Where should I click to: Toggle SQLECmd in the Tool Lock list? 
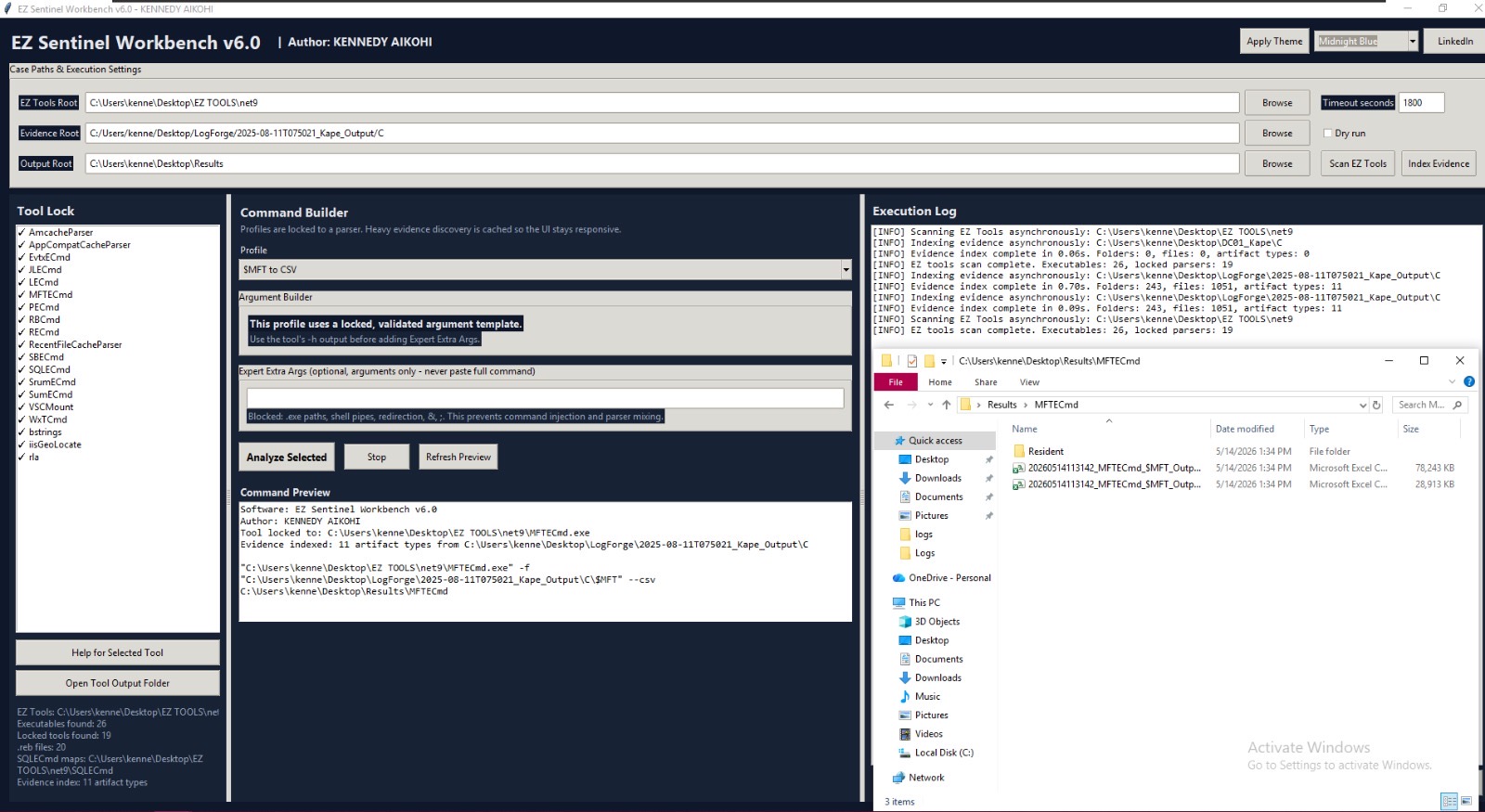coord(22,369)
